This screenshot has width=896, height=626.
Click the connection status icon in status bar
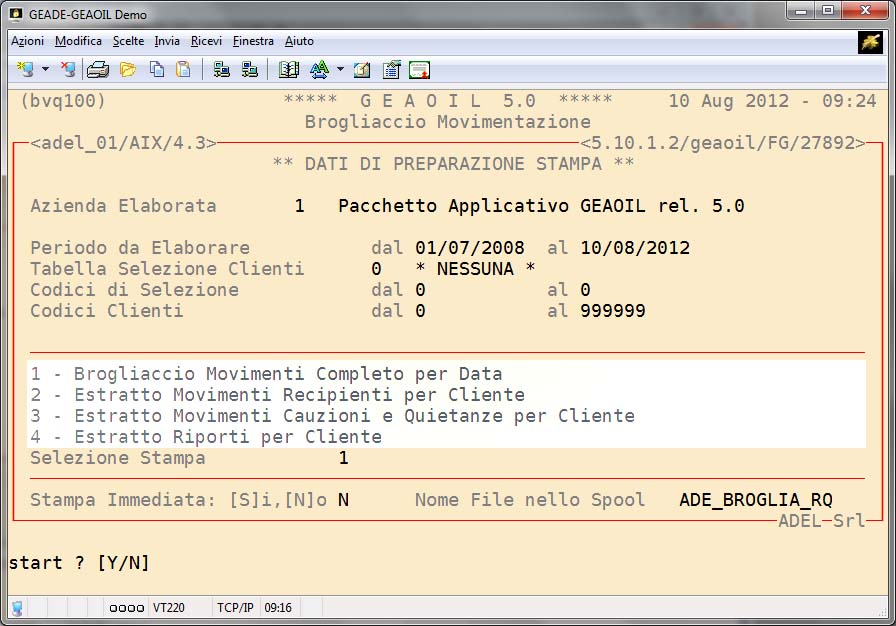tap(17, 607)
